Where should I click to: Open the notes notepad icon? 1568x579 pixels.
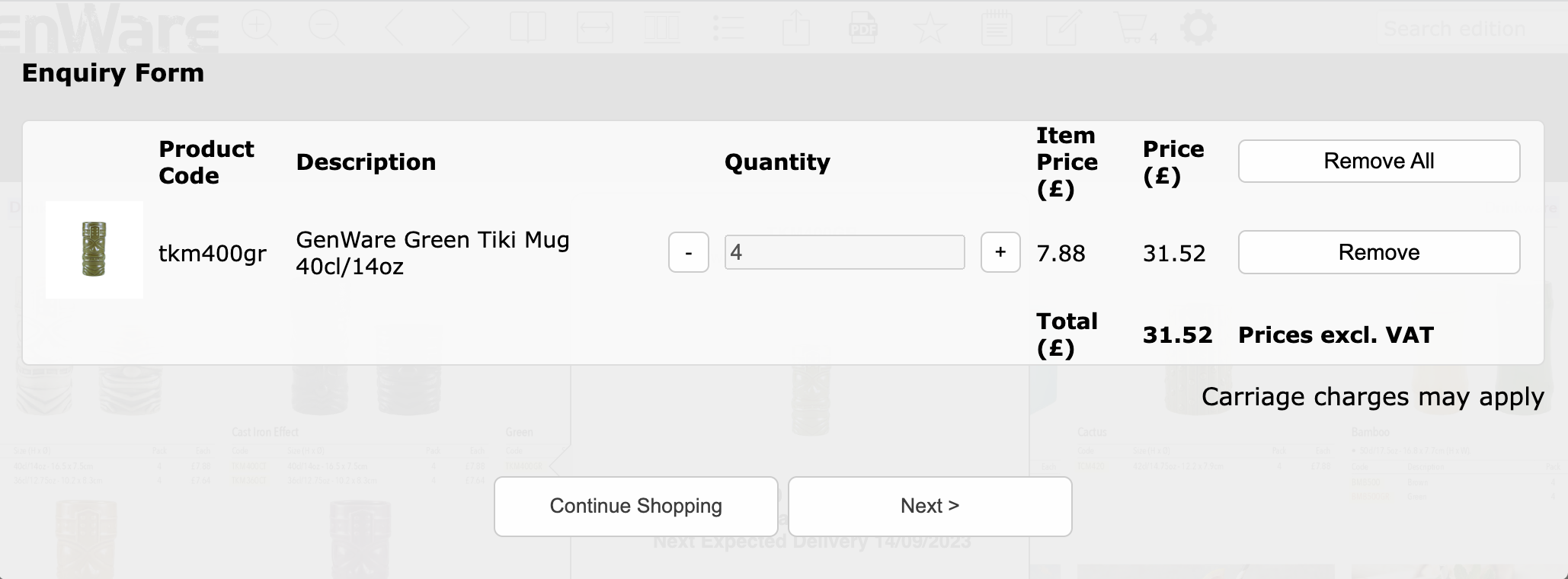point(997,28)
